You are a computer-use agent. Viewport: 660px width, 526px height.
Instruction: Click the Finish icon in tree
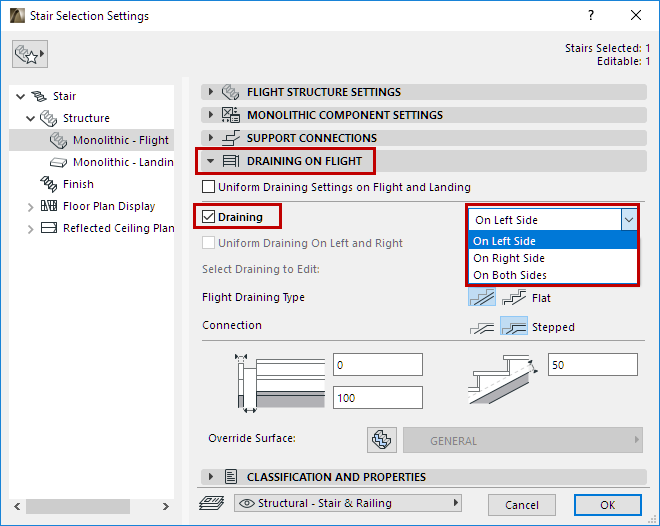click(48, 184)
